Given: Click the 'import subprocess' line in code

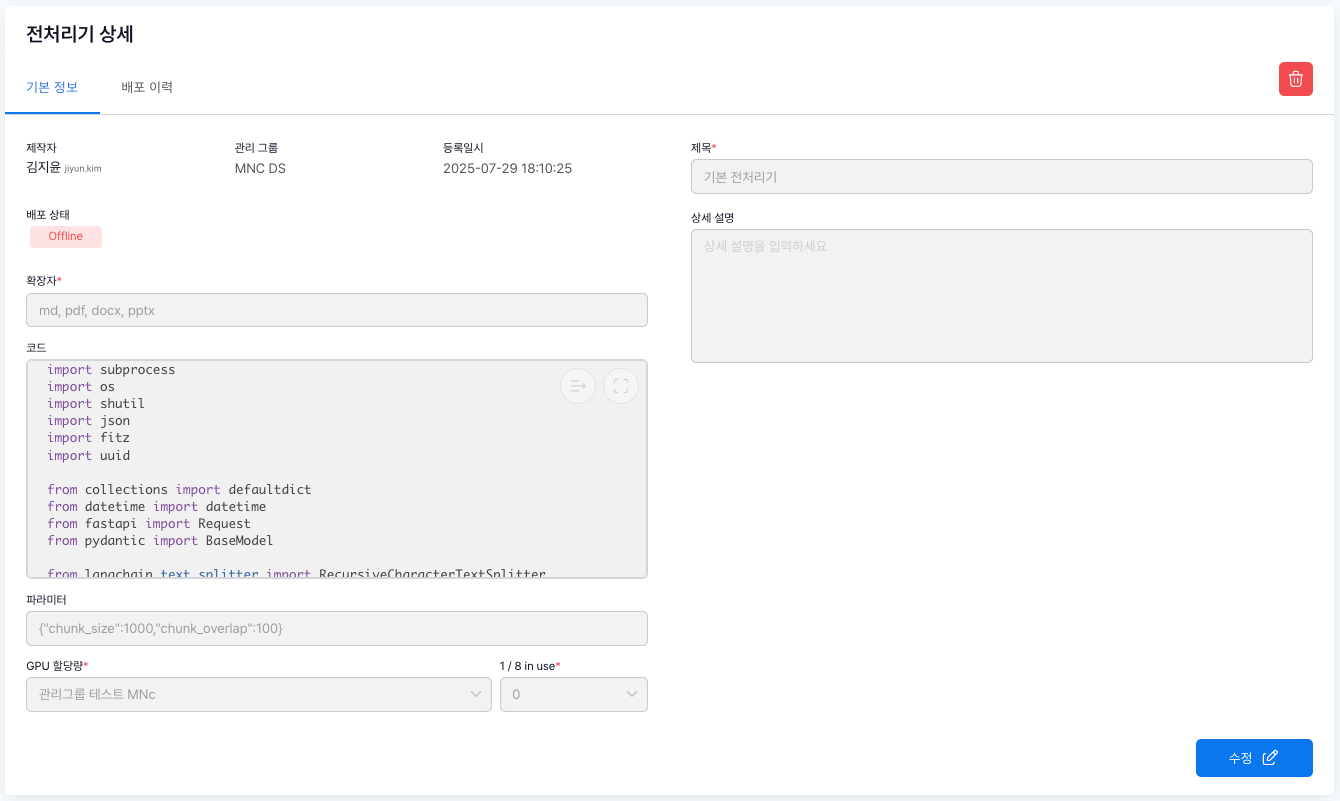Looking at the screenshot, I should pyautogui.click(x=111, y=370).
